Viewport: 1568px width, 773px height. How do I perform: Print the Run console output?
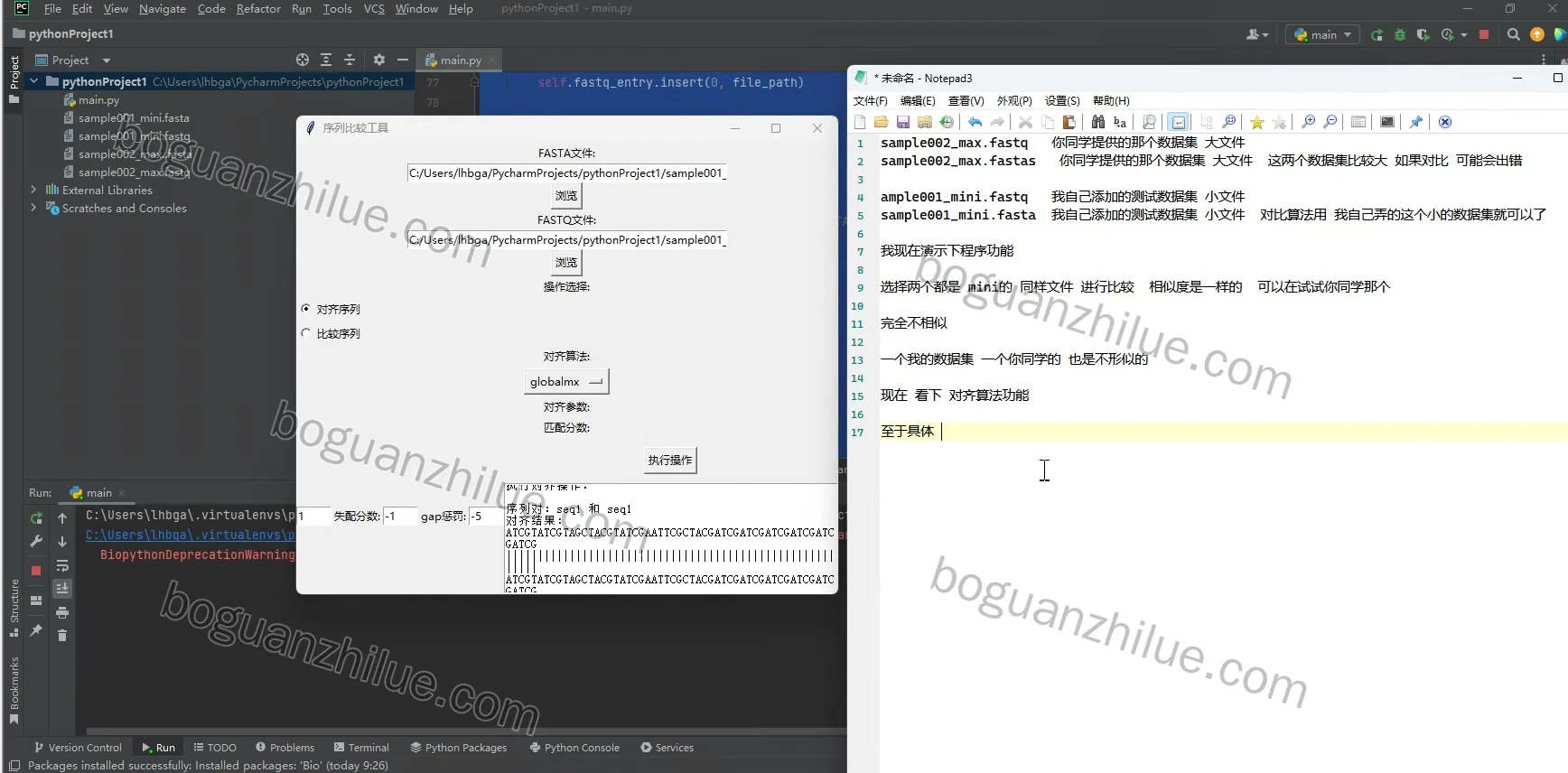[62, 612]
